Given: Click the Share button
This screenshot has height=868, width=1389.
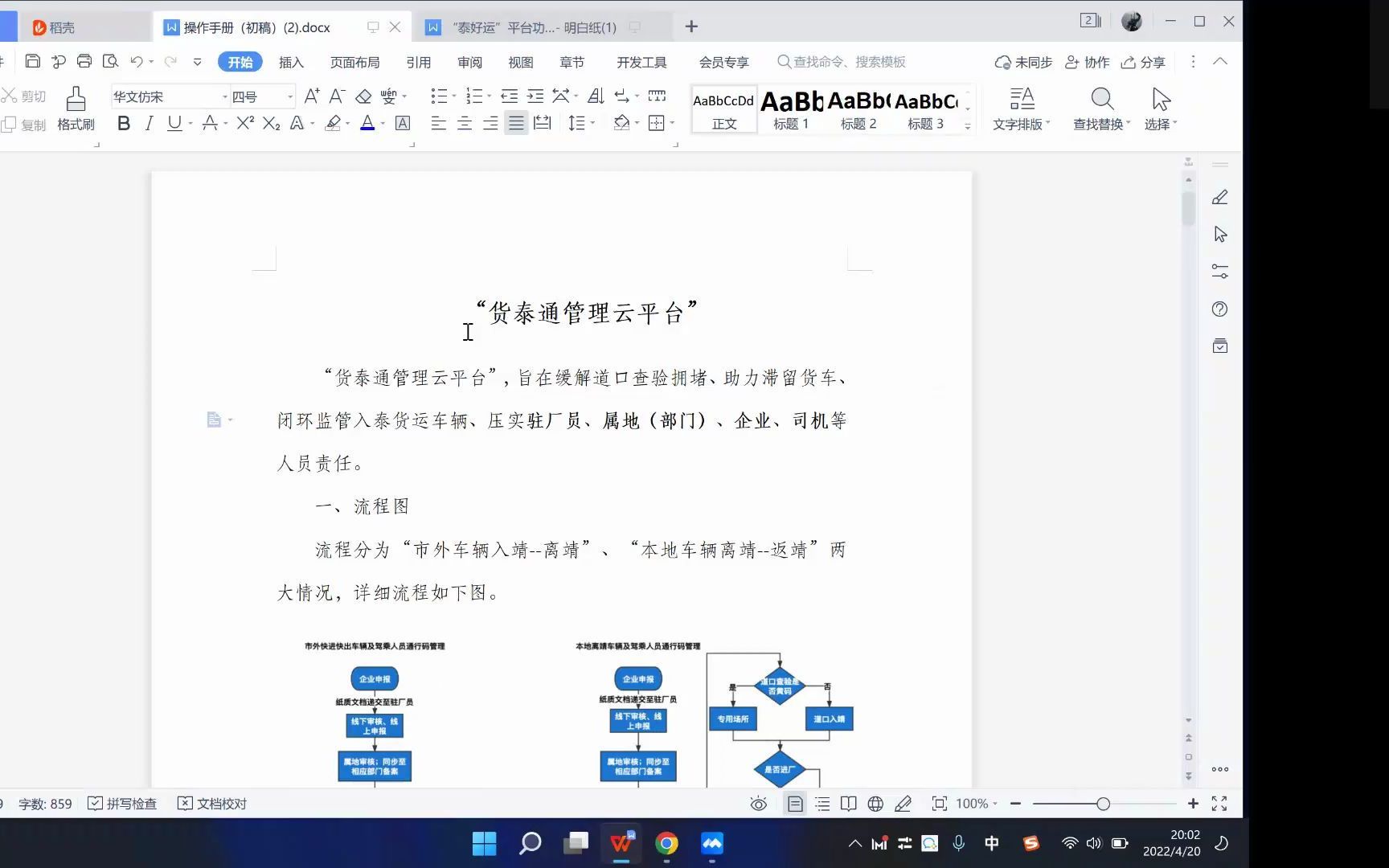Looking at the screenshot, I should [1143, 62].
